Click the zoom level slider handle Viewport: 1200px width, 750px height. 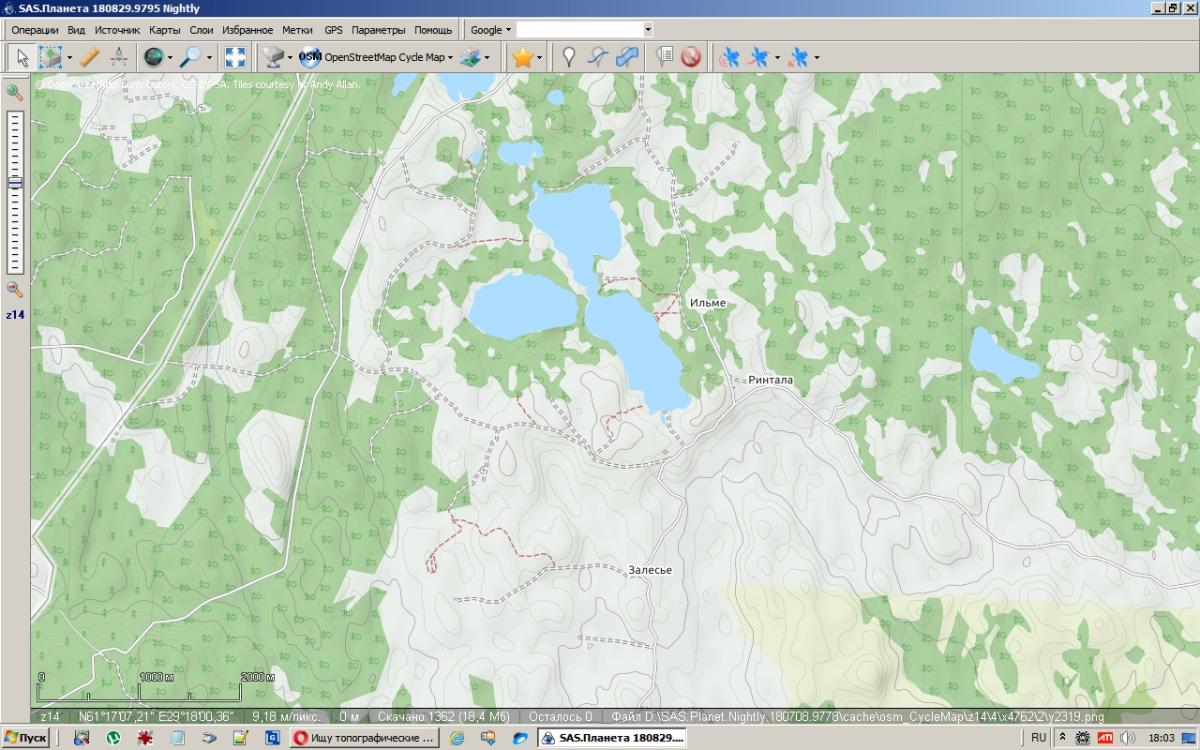coord(15,184)
